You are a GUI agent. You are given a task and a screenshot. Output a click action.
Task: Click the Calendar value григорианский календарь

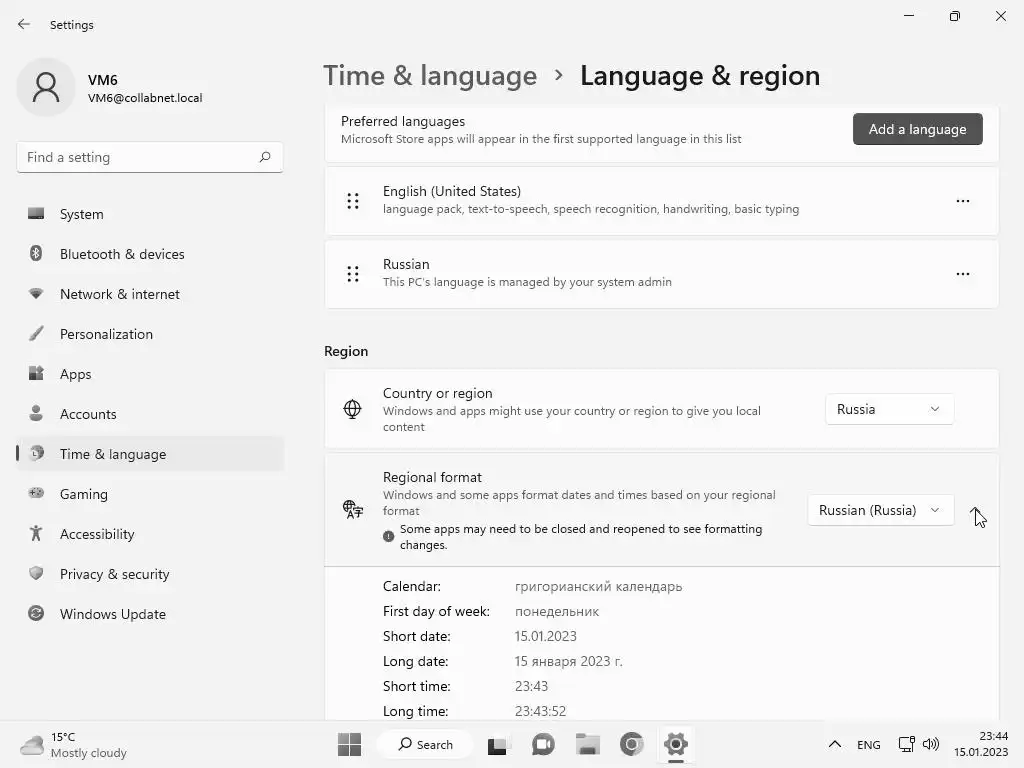(x=598, y=586)
